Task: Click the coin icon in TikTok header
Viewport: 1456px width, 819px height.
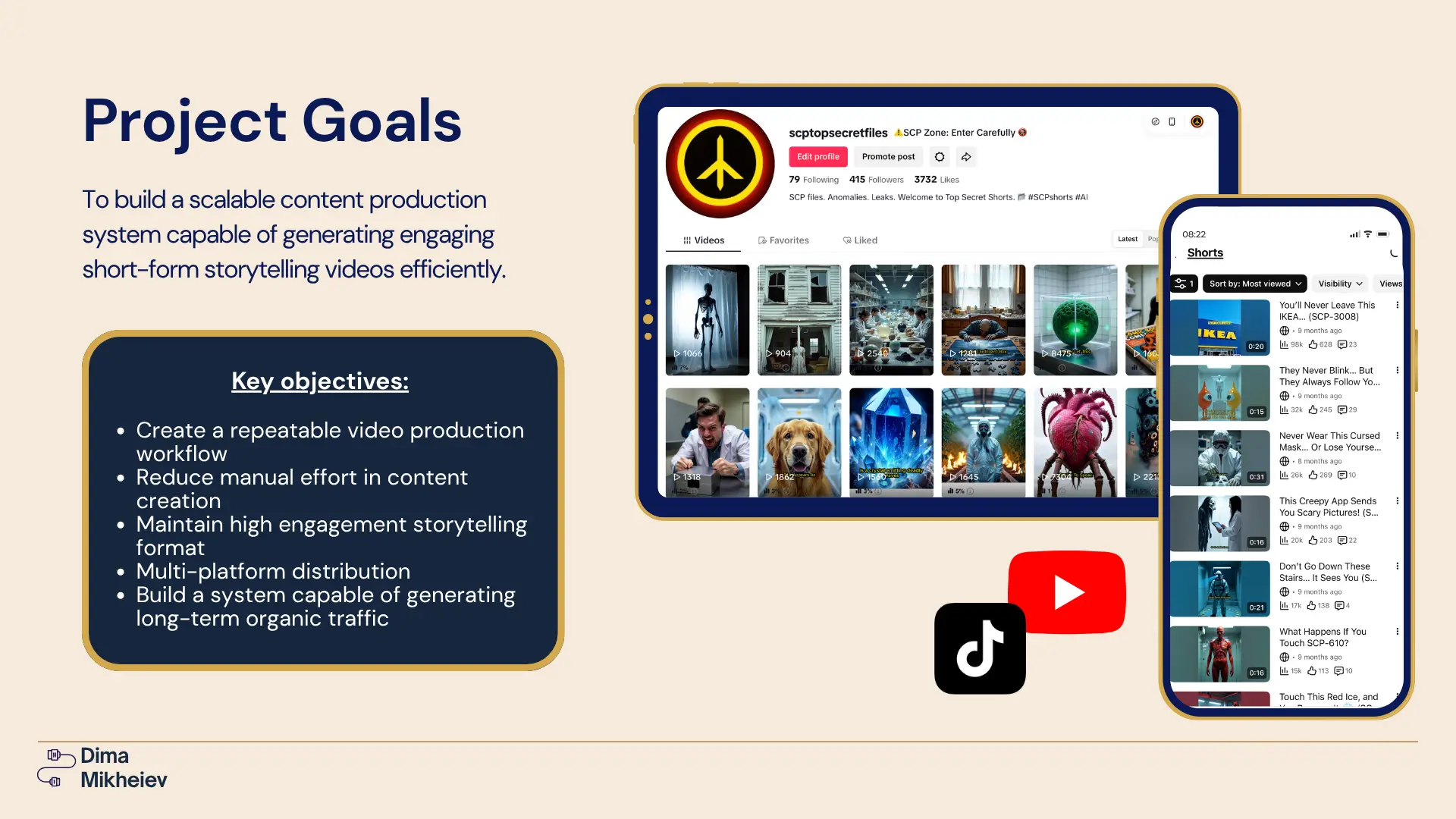Action: (1155, 121)
